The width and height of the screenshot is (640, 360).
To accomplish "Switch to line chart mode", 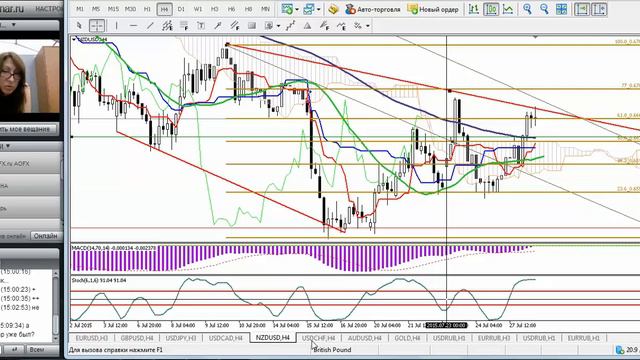I will tap(508, 9).
